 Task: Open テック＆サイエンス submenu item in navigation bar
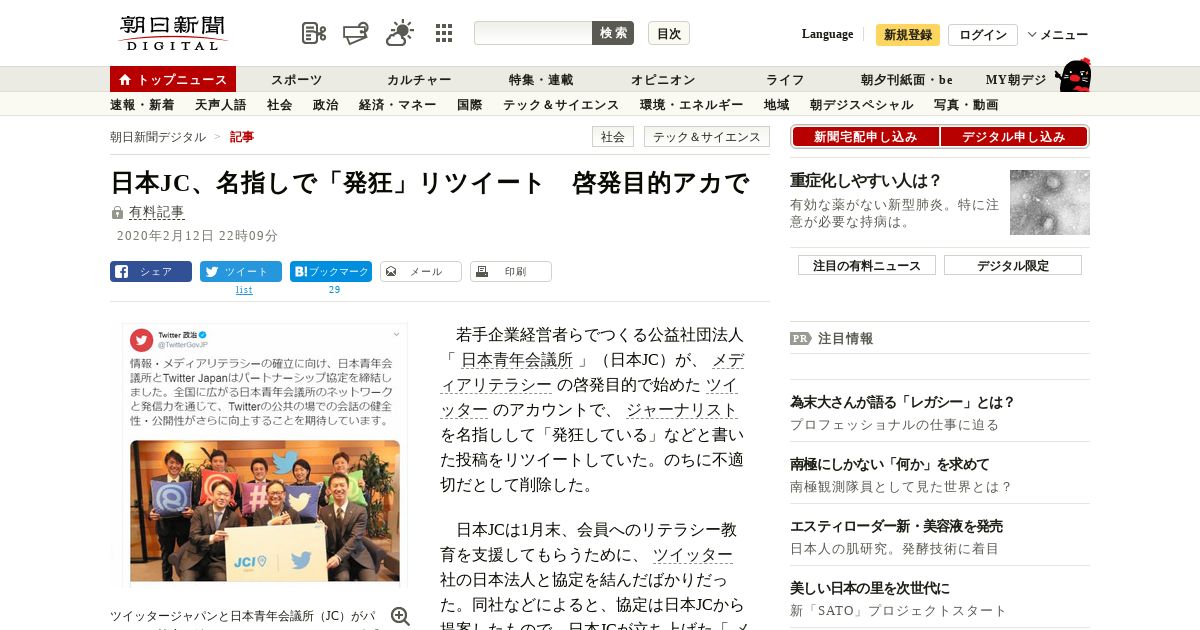(561, 104)
